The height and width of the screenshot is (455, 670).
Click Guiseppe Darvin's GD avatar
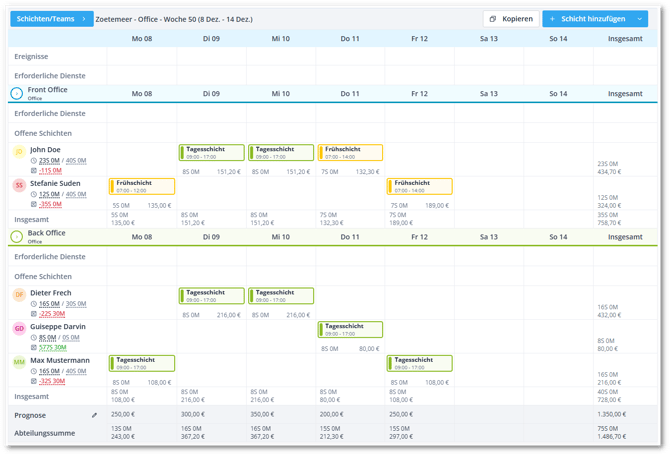click(18, 329)
